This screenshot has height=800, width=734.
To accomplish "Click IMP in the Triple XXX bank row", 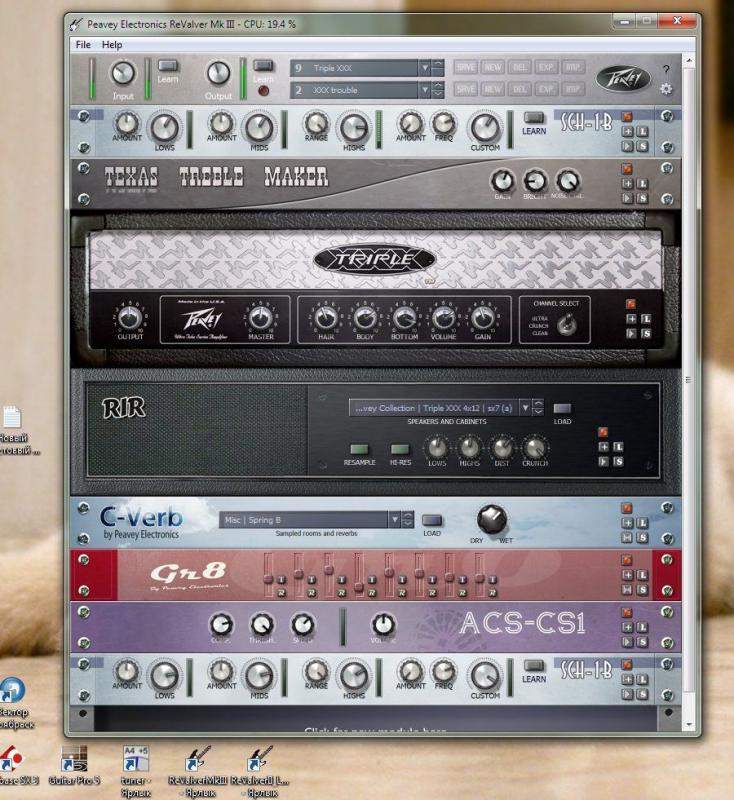I will [x=573, y=67].
